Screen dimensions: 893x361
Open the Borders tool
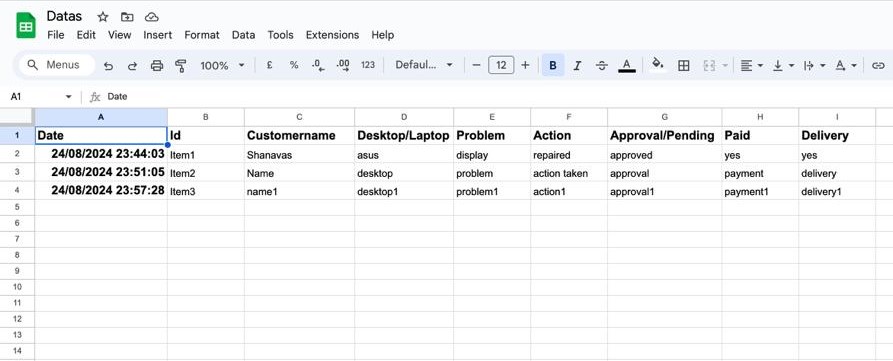click(683, 65)
